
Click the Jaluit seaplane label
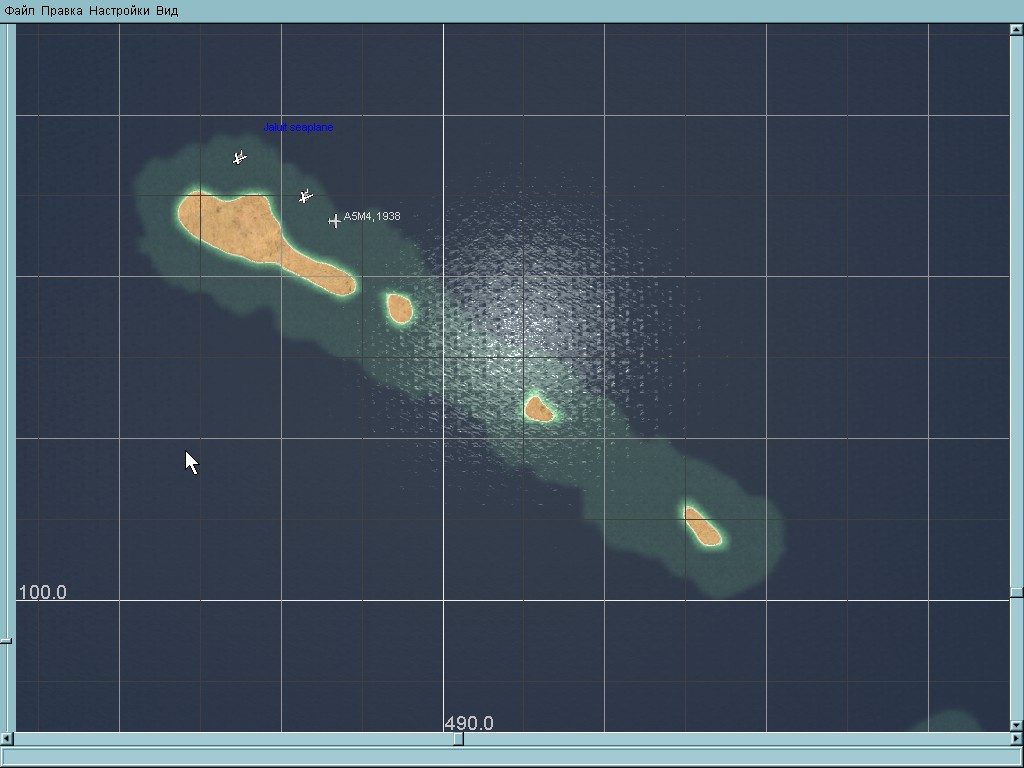(298, 127)
